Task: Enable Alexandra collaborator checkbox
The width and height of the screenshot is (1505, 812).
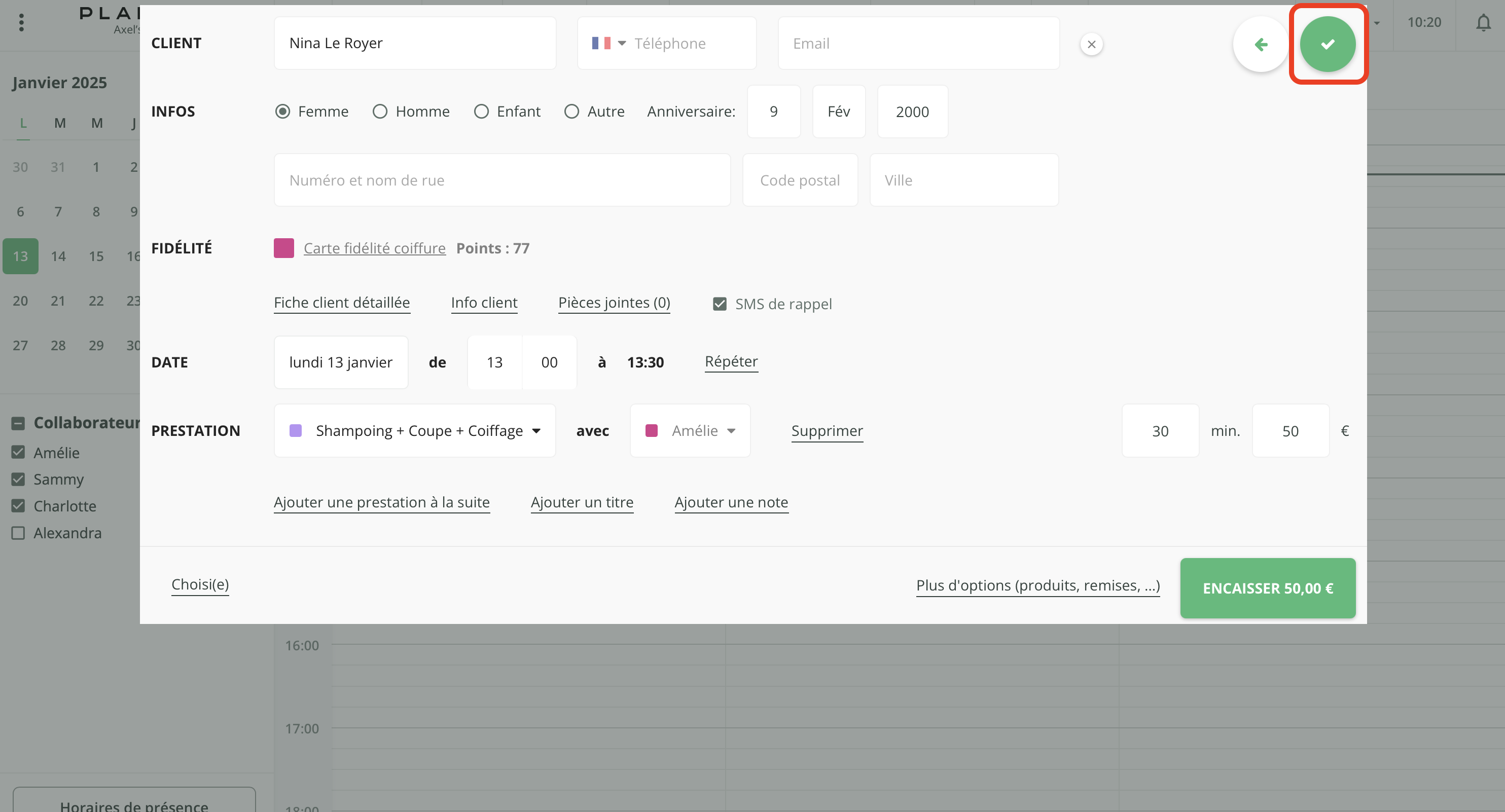Action: 18,533
